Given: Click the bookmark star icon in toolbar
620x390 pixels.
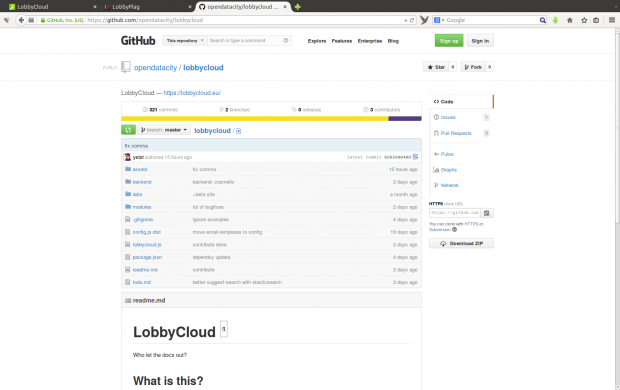Looking at the screenshot, I should tap(584, 20).
